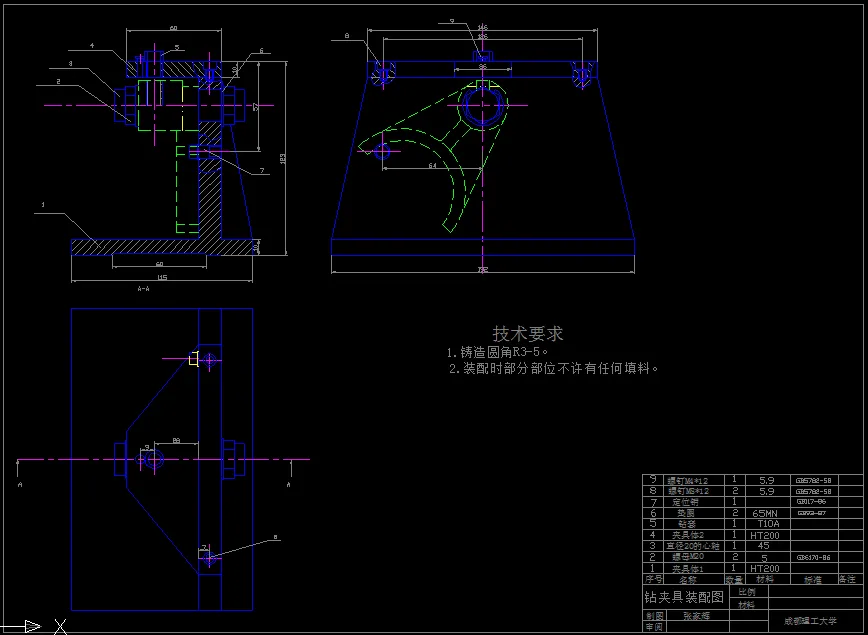
Task: Select the material 45 in row 3
Action: pos(764,546)
